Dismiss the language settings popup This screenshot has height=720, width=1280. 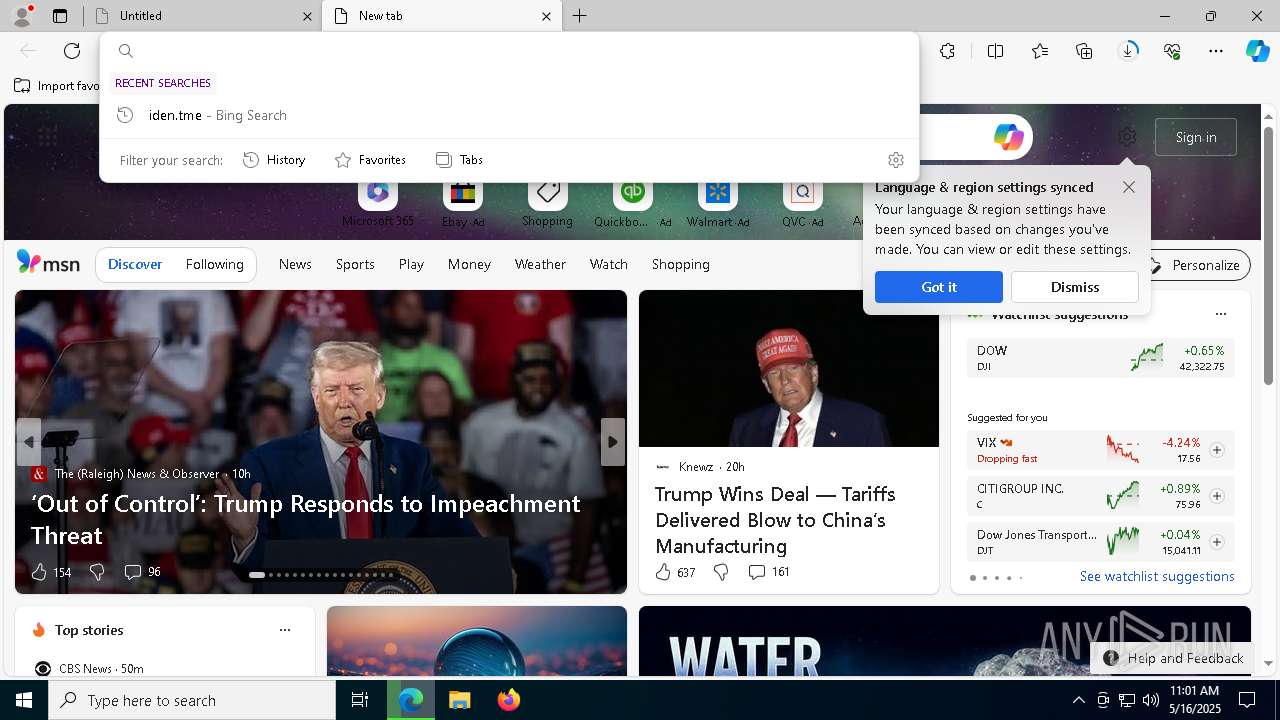click(1075, 287)
